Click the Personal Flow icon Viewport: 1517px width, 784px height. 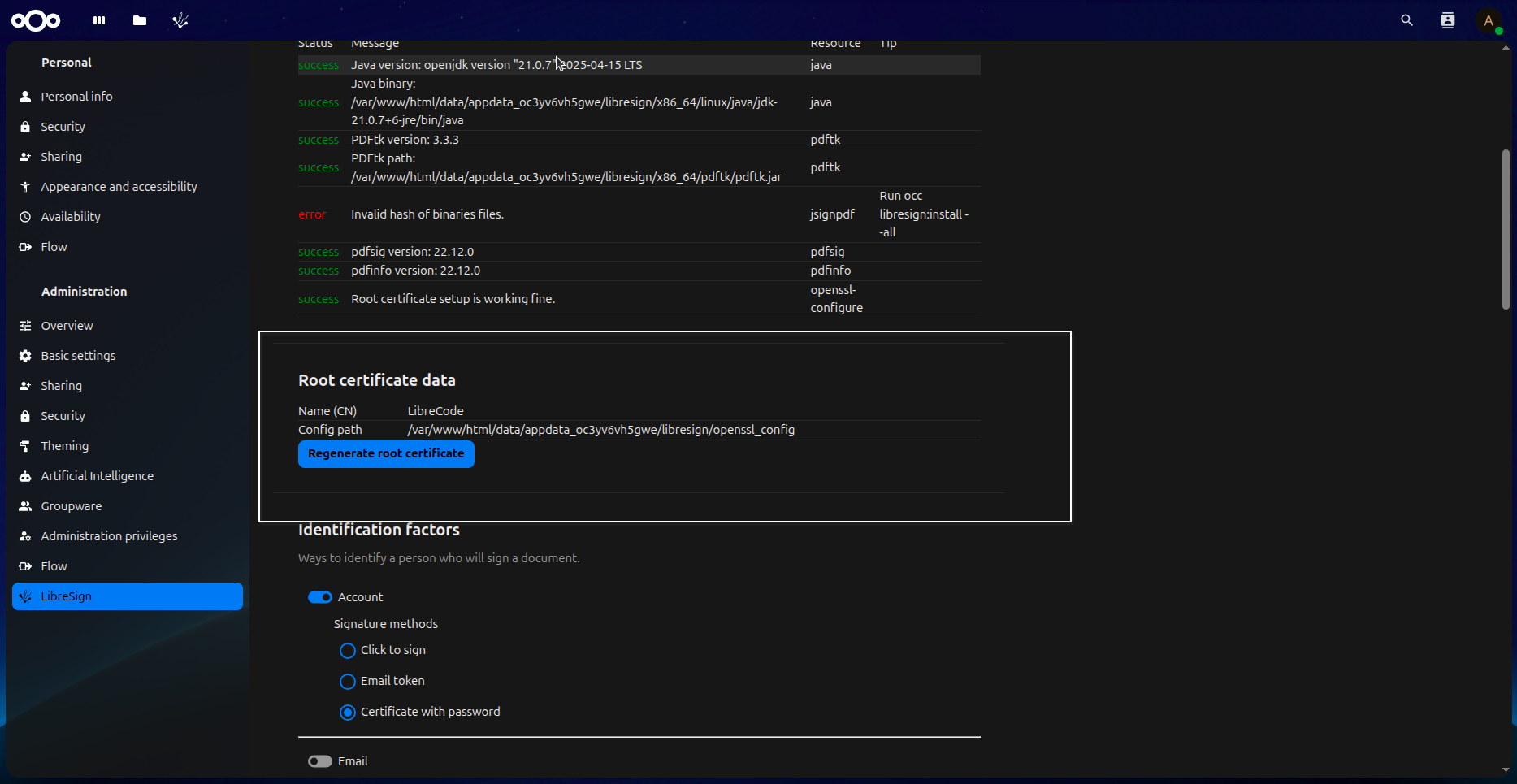25,247
